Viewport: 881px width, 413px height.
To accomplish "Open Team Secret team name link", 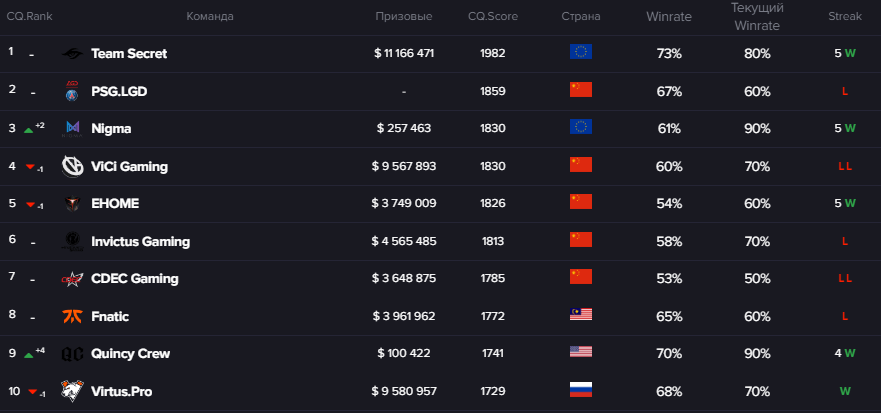I will [129, 54].
